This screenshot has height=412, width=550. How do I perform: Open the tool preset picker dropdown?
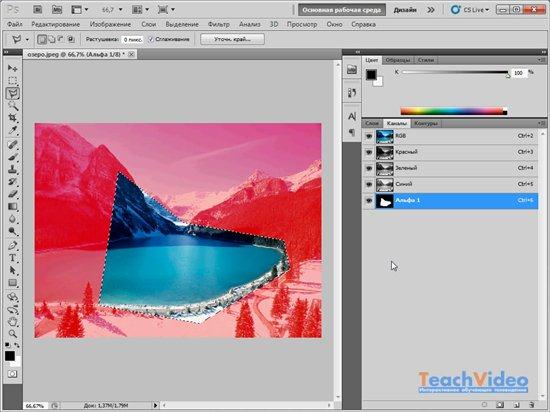[x=27, y=40]
